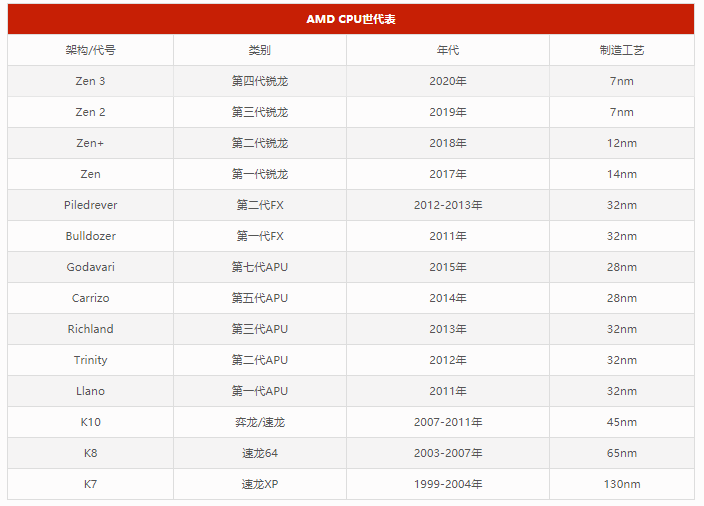Select the 架构/代号 column header

coord(90,50)
